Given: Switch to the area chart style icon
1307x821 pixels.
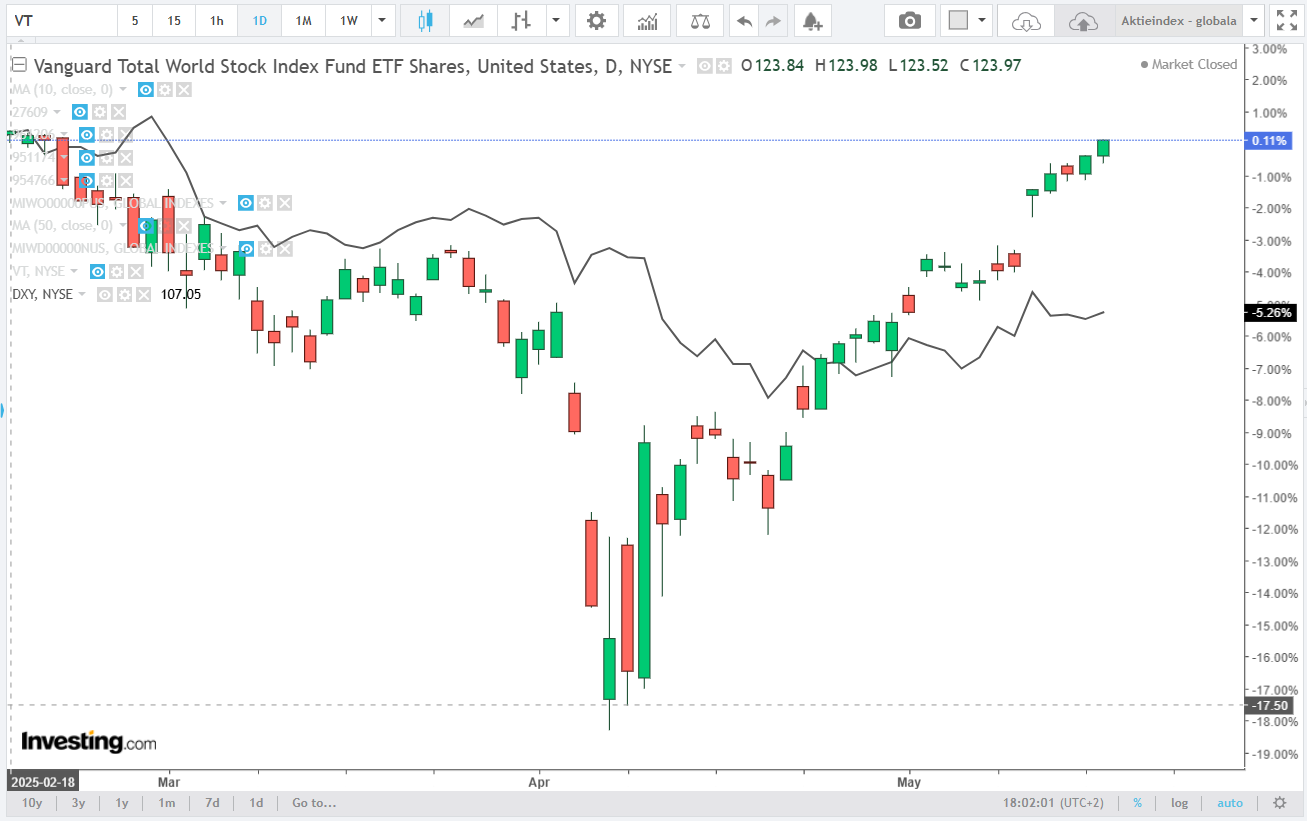Looking at the screenshot, I should coord(475,20).
